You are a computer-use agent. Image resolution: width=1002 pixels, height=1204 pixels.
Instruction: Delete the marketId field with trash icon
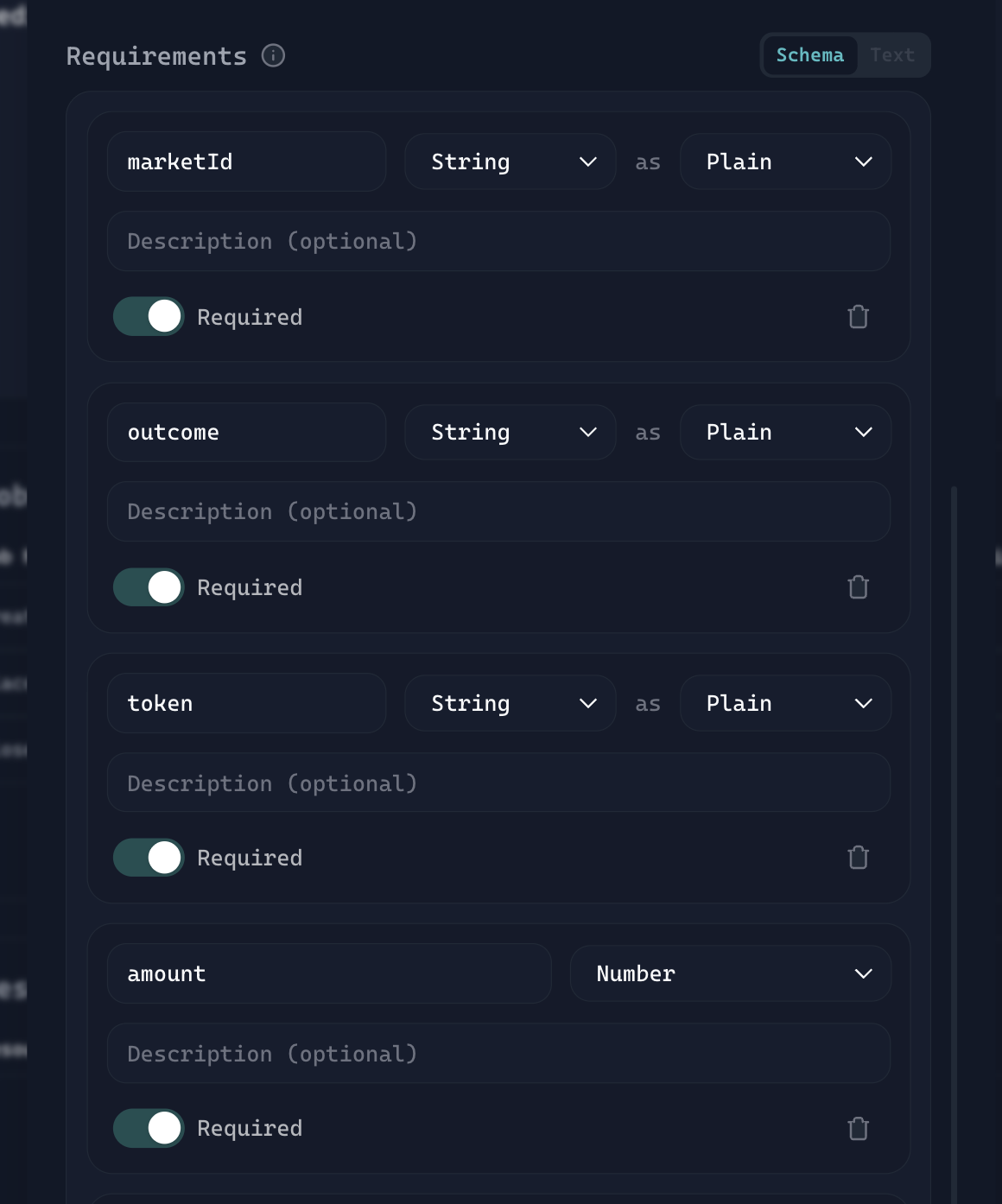tap(858, 317)
